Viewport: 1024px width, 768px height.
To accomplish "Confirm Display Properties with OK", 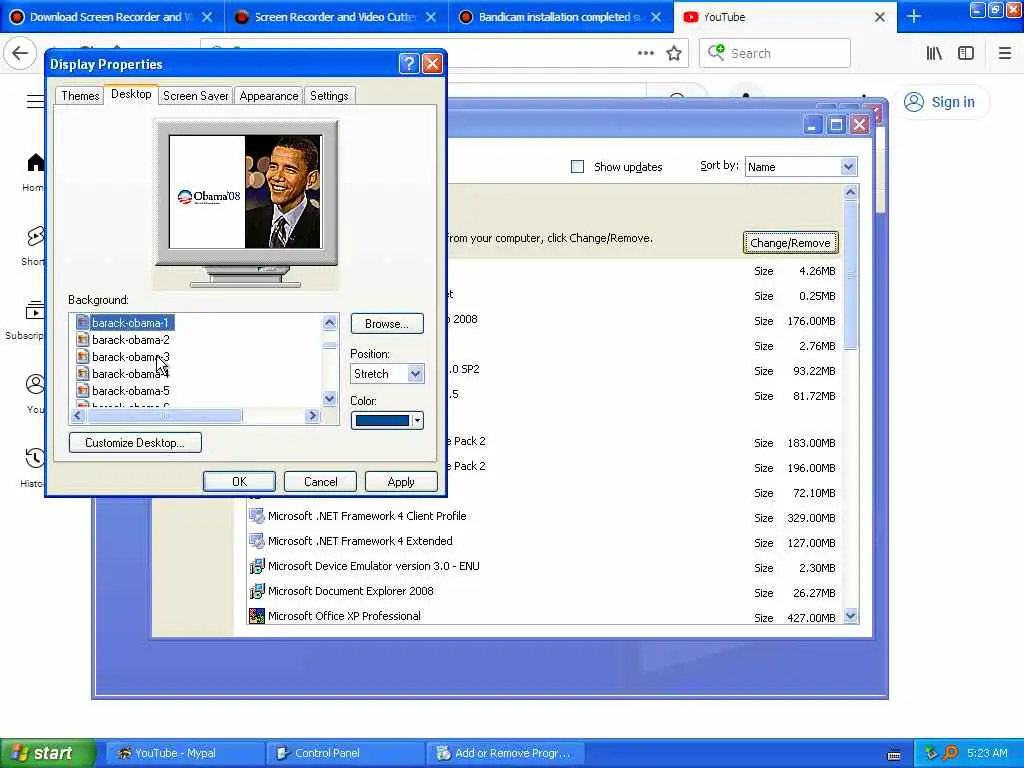I will pyautogui.click(x=239, y=481).
